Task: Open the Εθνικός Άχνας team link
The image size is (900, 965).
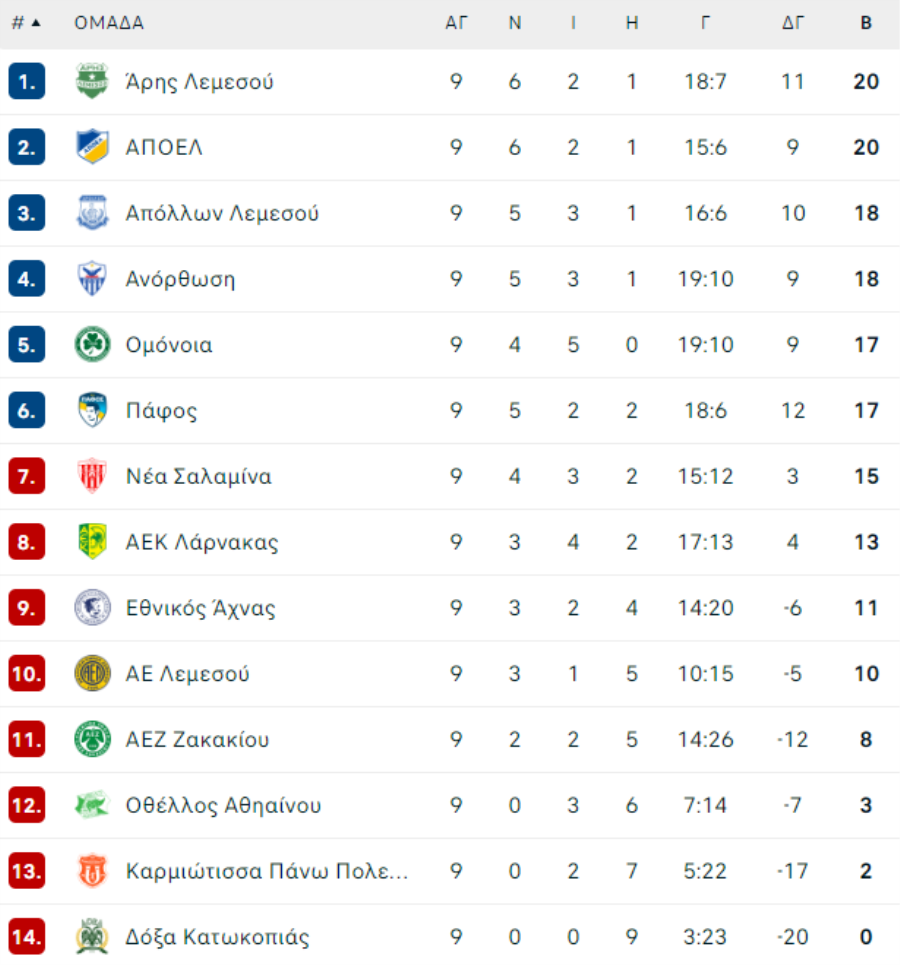Action: click(x=201, y=608)
